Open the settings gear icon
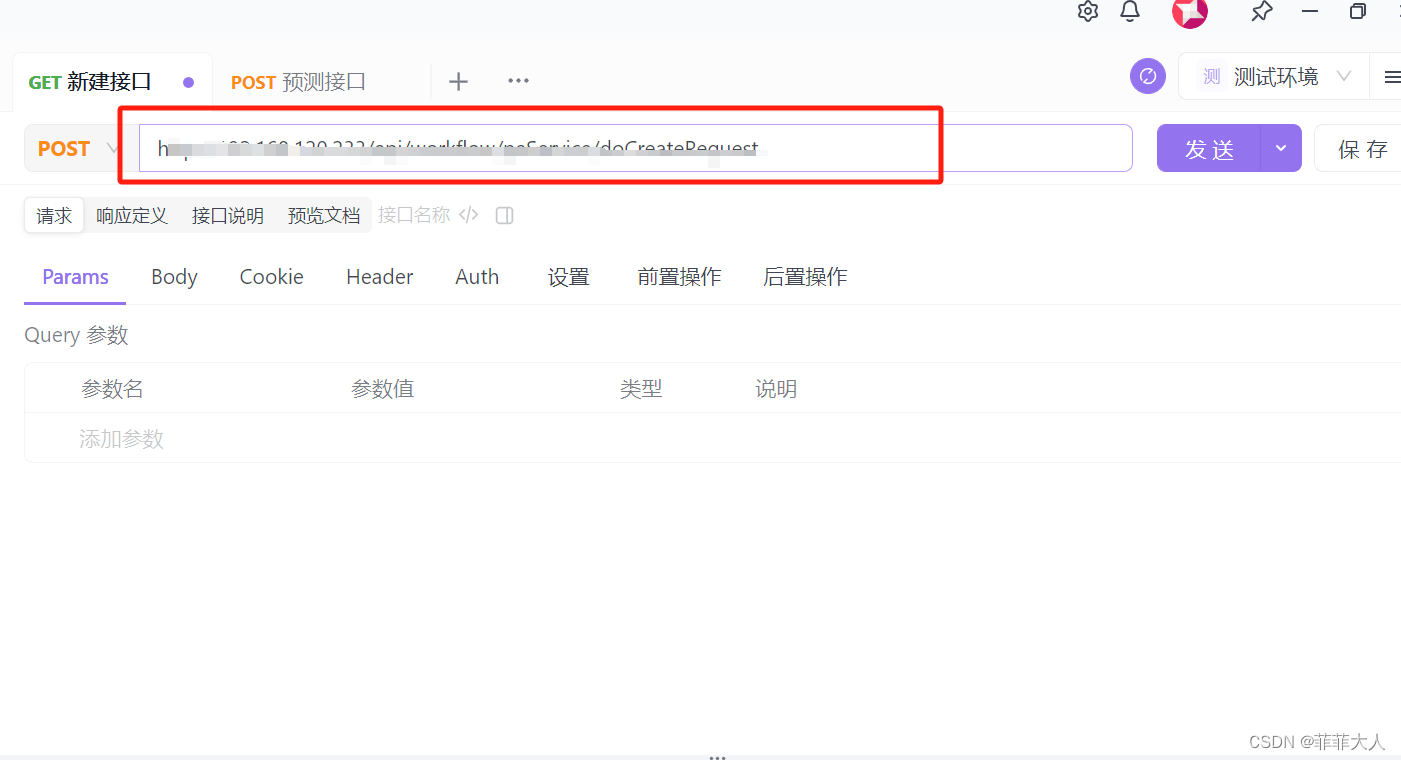The width and height of the screenshot is (1401, 760). pos(1087,12)
